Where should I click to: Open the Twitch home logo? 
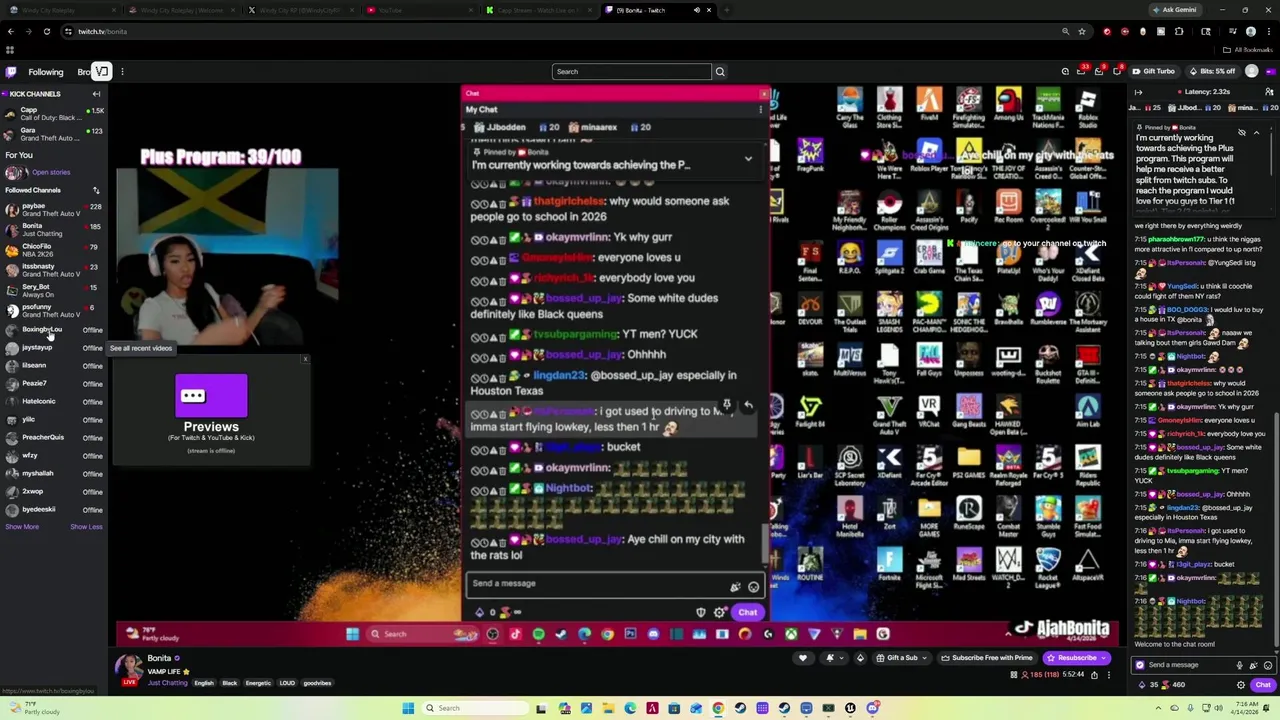[x=11, y=72]
